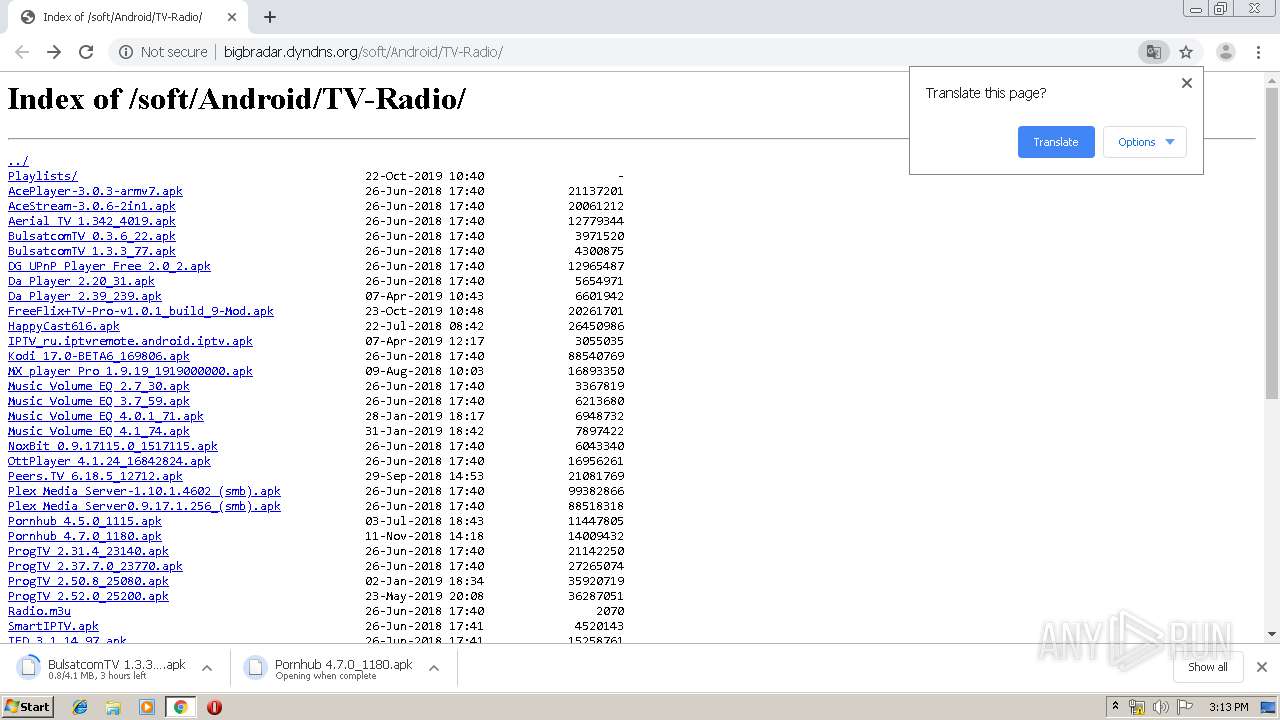The height and width of the screenshot is (720, 1280).
Task: Open the translate Options dropdown
Action: (1145, 142)
